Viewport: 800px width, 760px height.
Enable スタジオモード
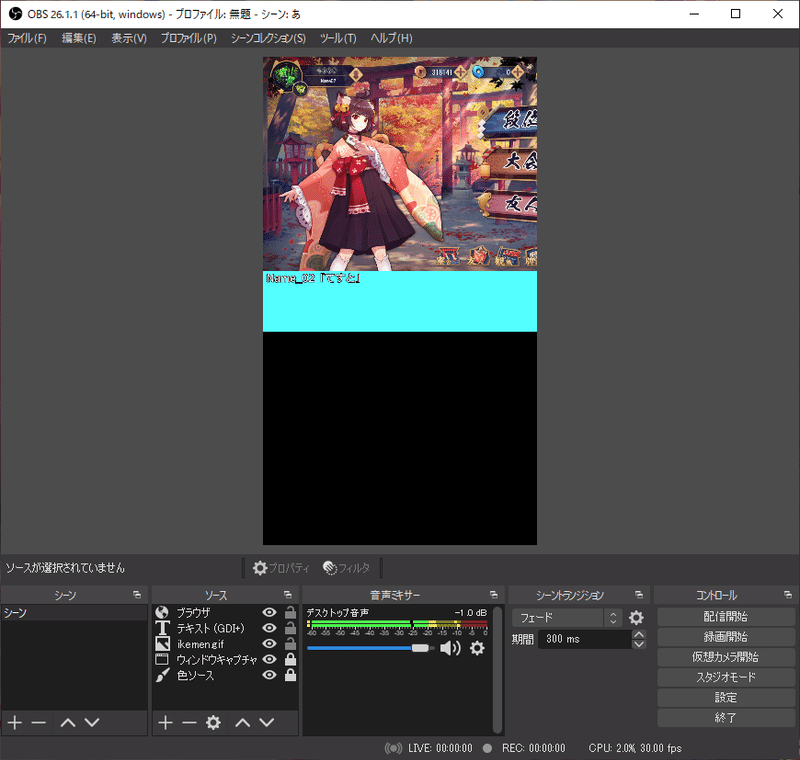click(726, 677)
